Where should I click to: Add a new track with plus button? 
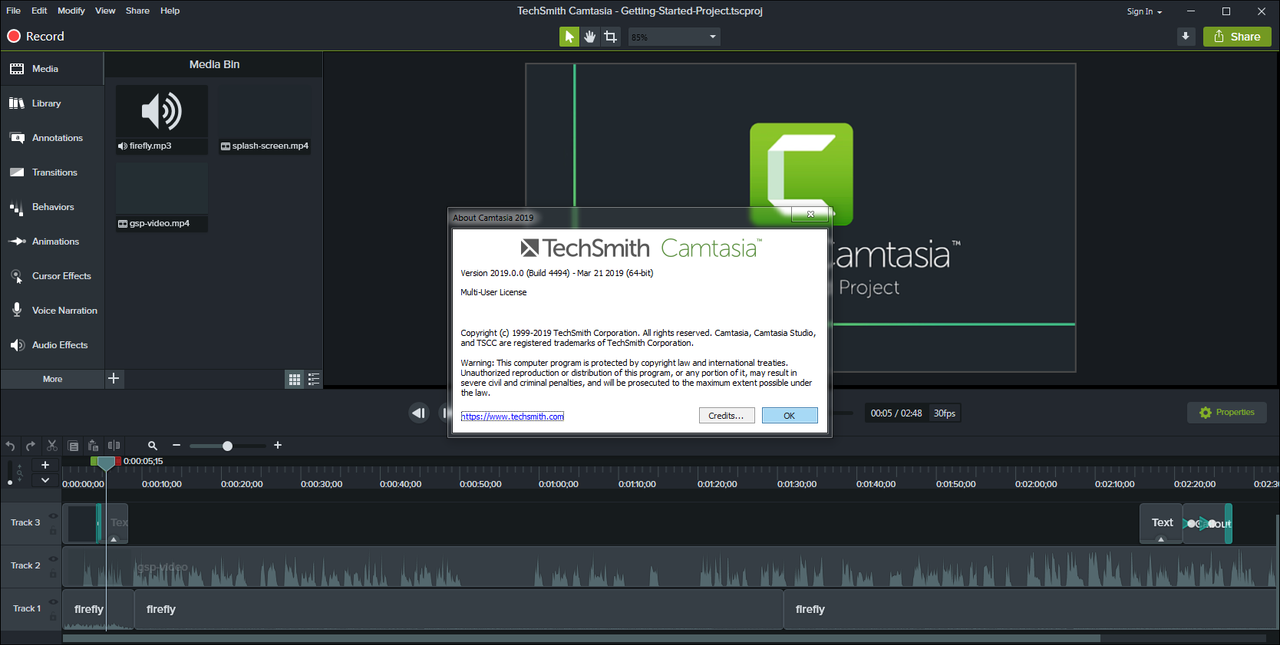pyautogui.click(x=45, y=465)
